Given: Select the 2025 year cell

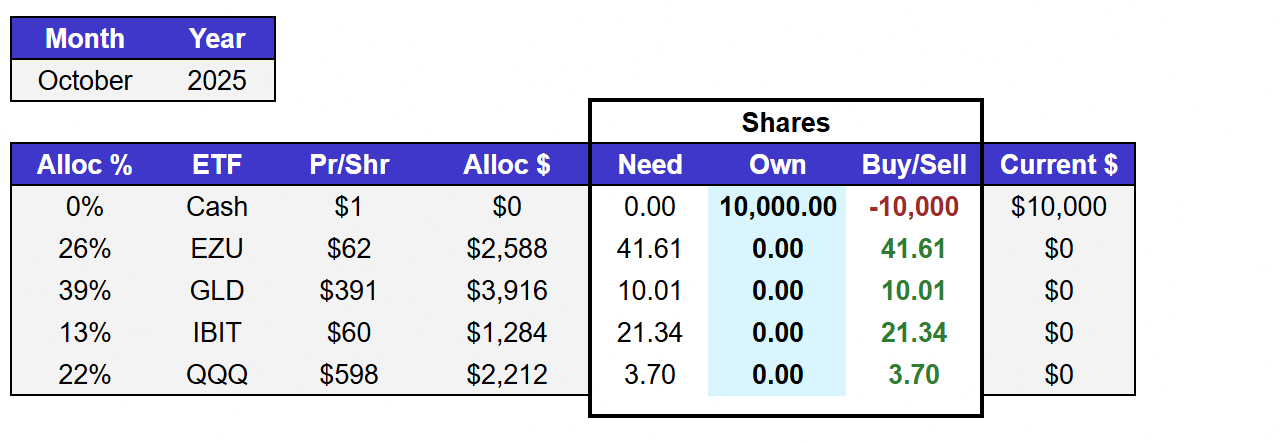Looking at the screenshot, I should pos(217,81).
